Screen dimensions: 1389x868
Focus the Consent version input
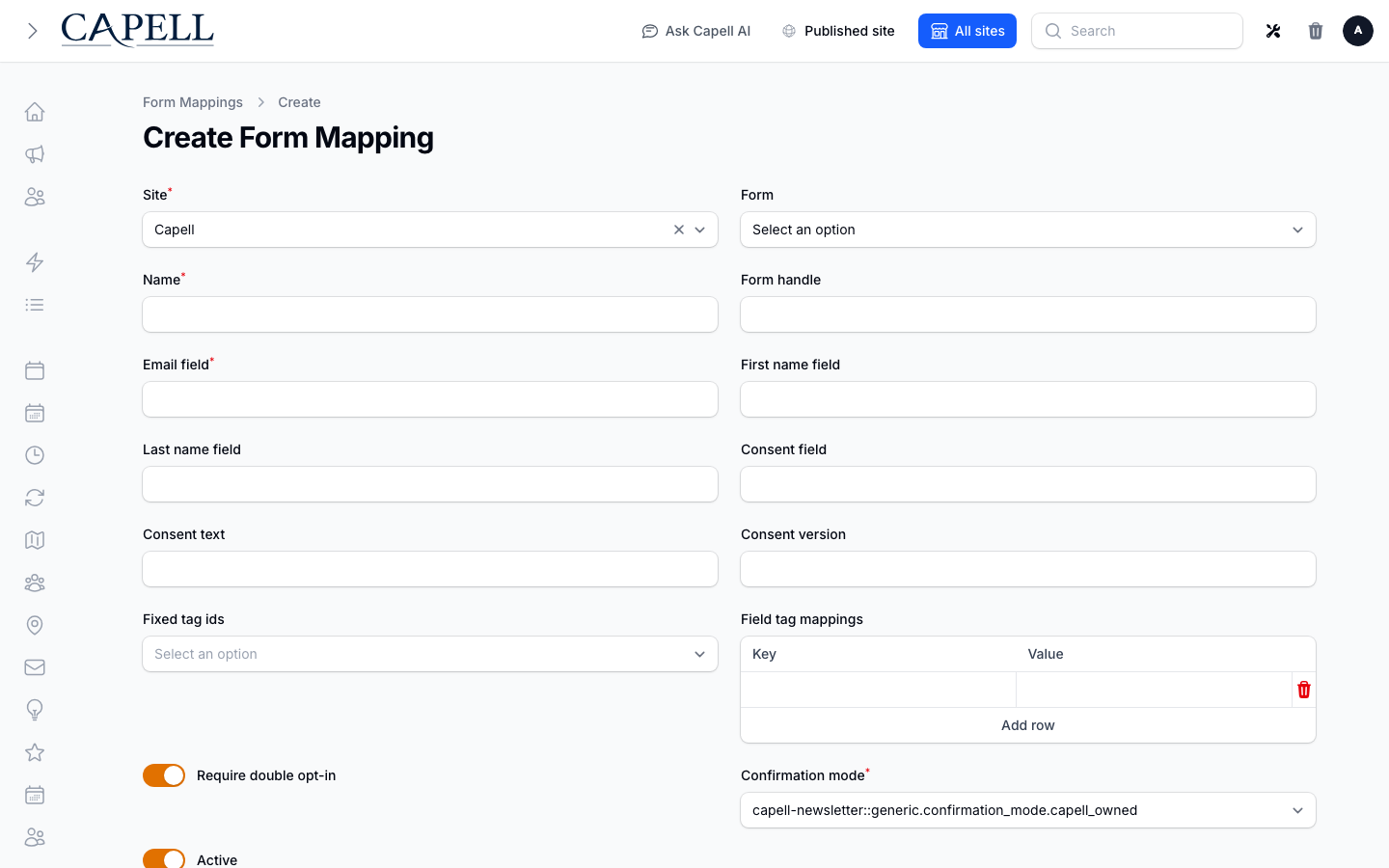1028,569
